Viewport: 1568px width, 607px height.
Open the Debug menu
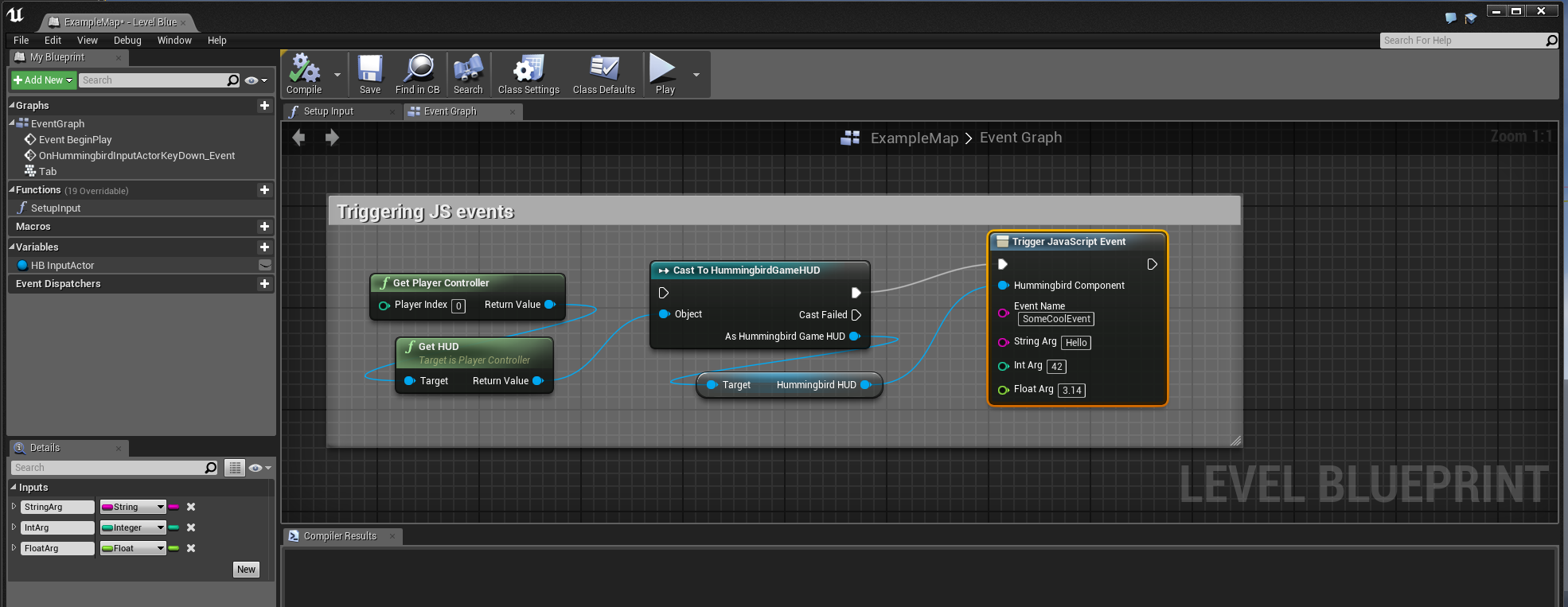pos(127,41)
